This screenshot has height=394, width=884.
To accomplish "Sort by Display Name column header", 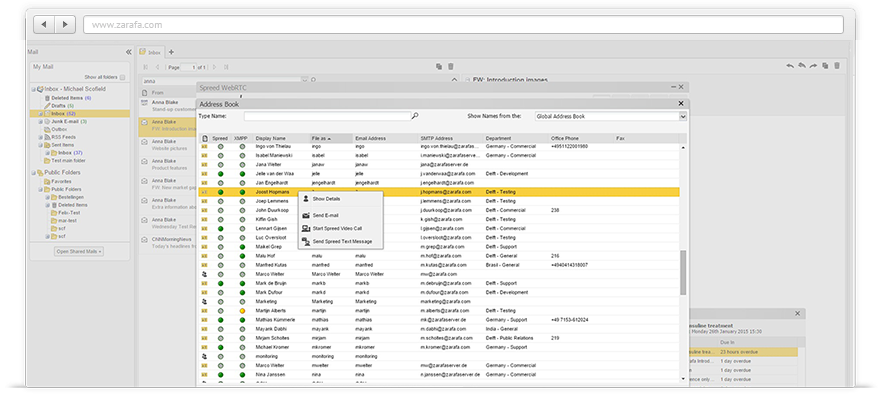I will (x=281, y=138).
